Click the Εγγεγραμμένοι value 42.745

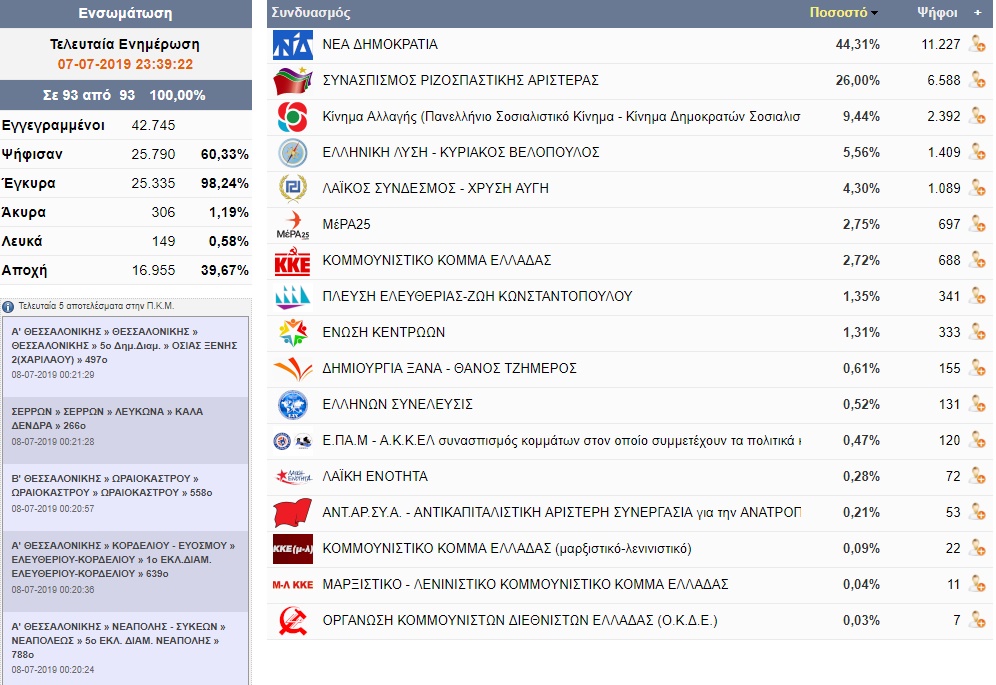[x=153, y=125]
